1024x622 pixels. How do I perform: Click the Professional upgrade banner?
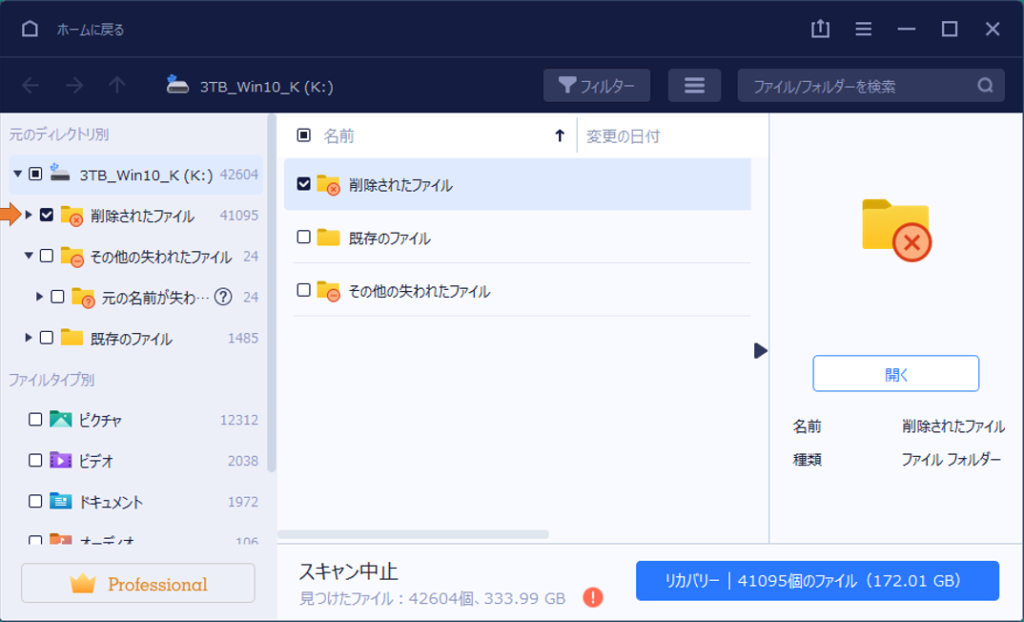[x=137, y=583]
